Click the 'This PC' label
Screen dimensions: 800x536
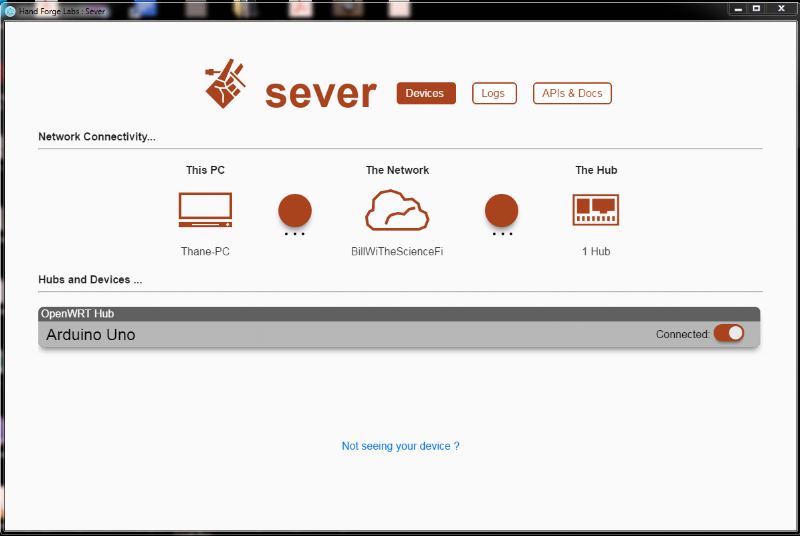[205, 170]
